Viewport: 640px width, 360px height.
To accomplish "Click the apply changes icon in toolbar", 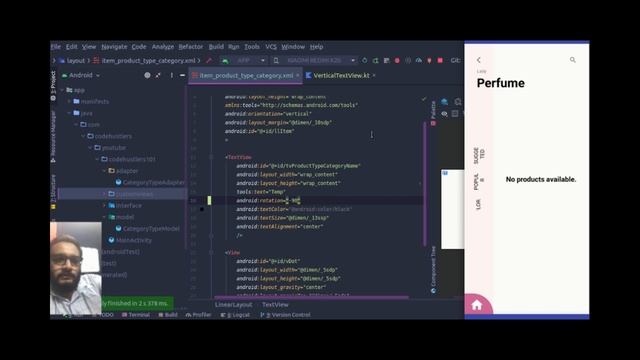I will coord(375,60).
